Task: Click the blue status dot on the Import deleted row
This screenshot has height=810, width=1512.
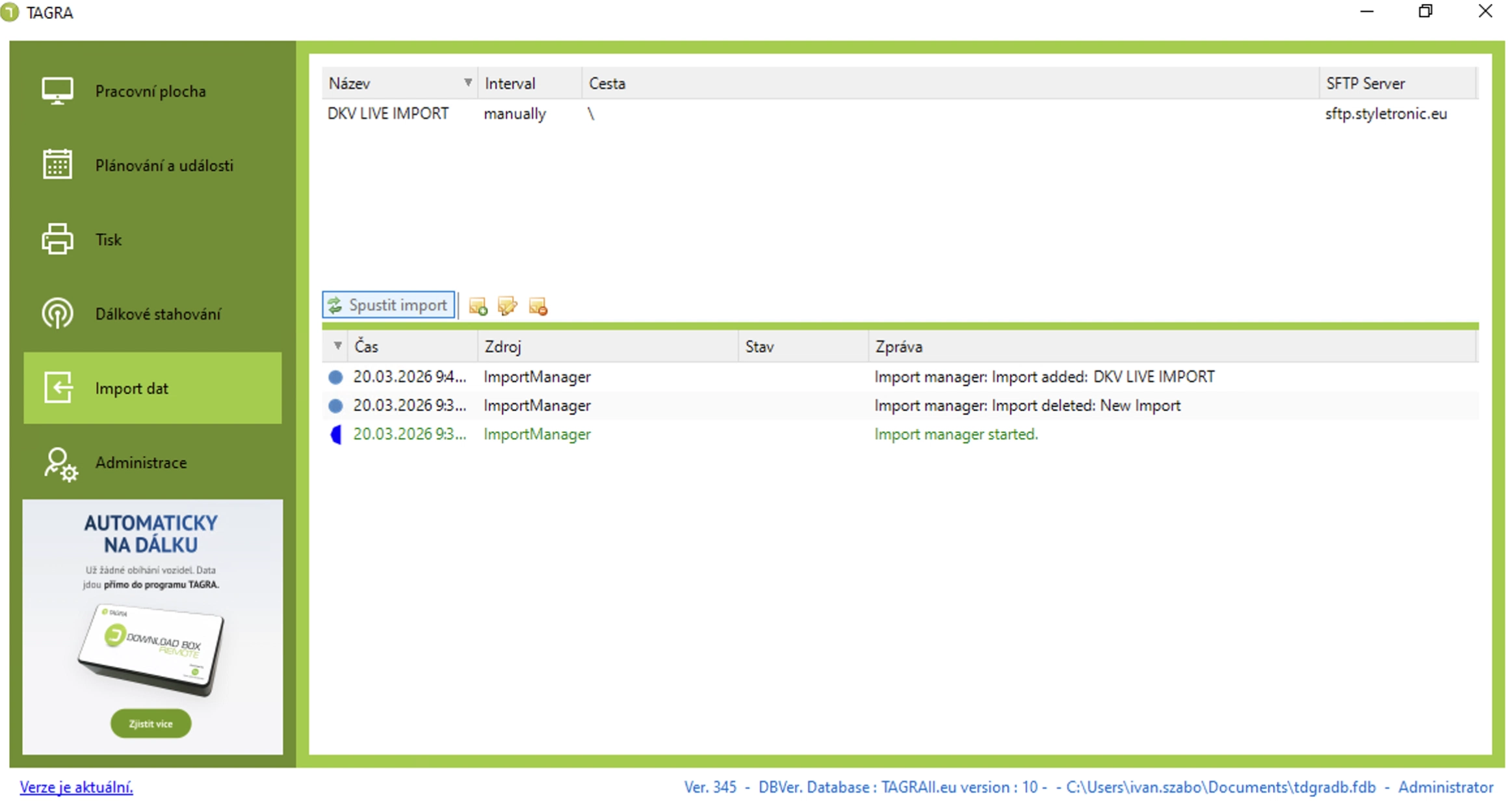Action: (x=335, y=406)
